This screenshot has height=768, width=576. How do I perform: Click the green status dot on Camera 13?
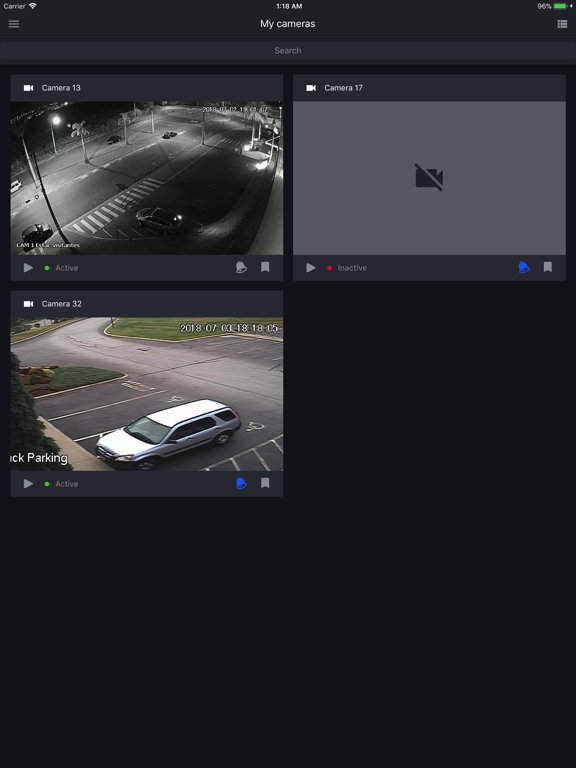(47, 268)
